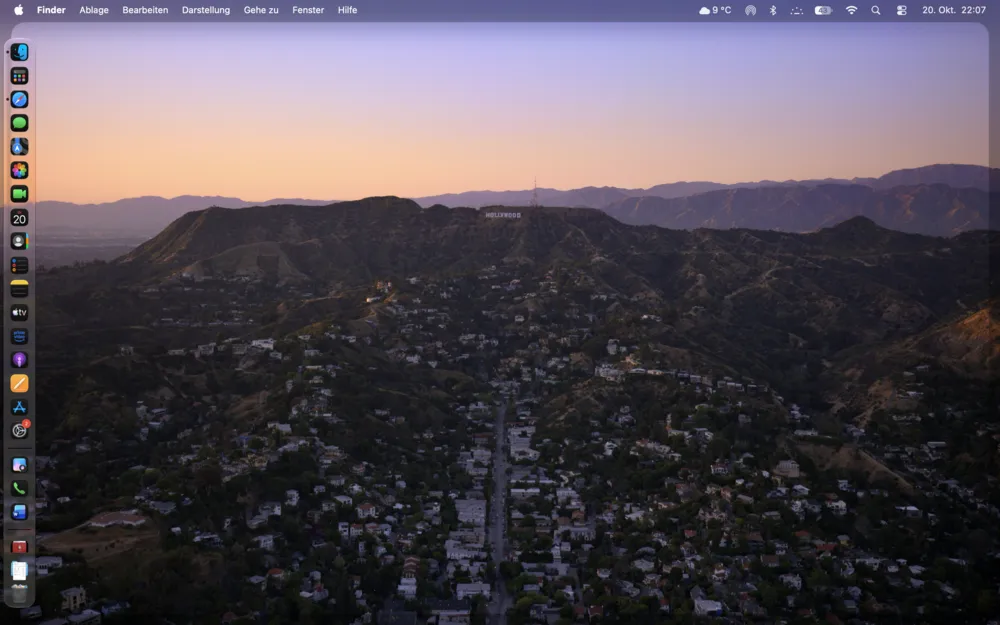
Task: Open System Settings with the red badge
Action: [x=19, y=430]
